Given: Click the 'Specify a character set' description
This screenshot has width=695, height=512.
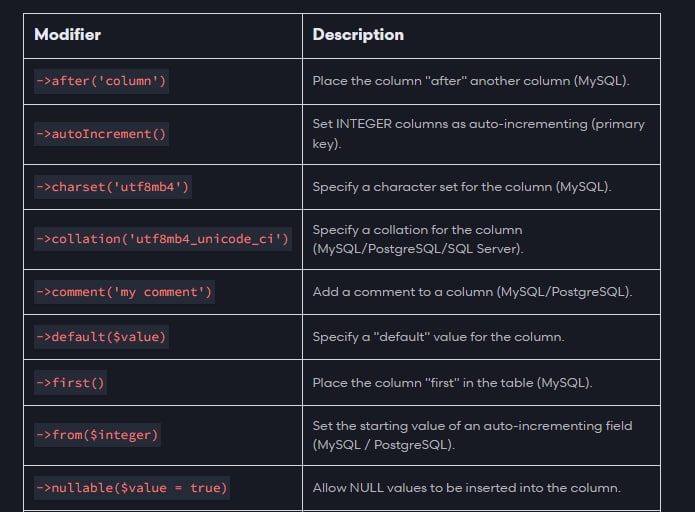Looking at the screenshot, I should (461, 187).
